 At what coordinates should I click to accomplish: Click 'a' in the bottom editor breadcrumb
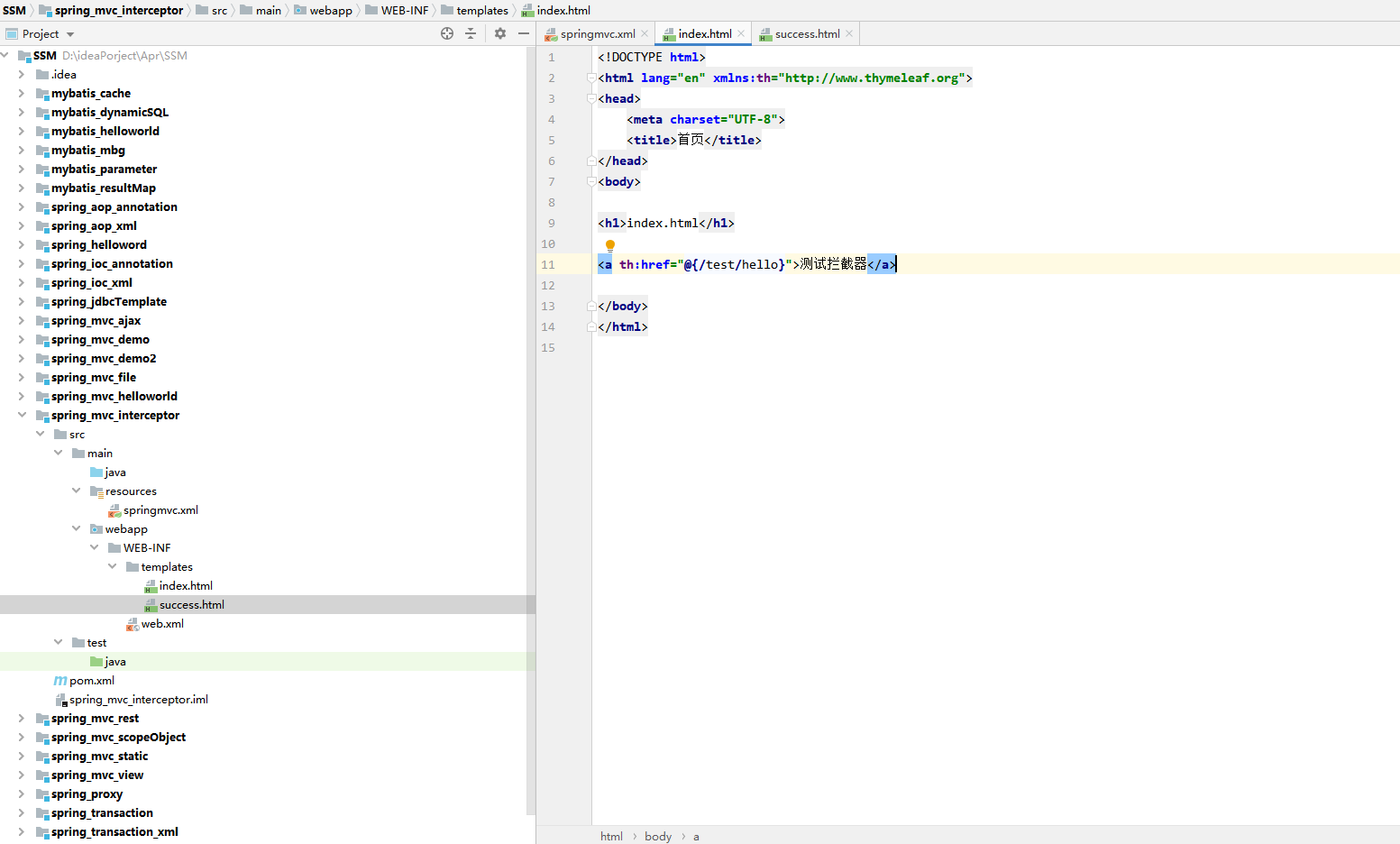[696, 836]
